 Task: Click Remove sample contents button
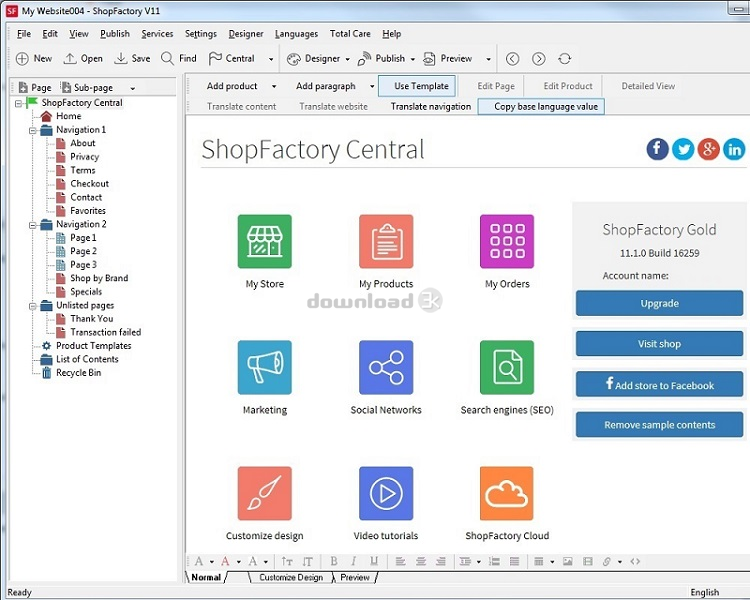[x=660, y=425]
